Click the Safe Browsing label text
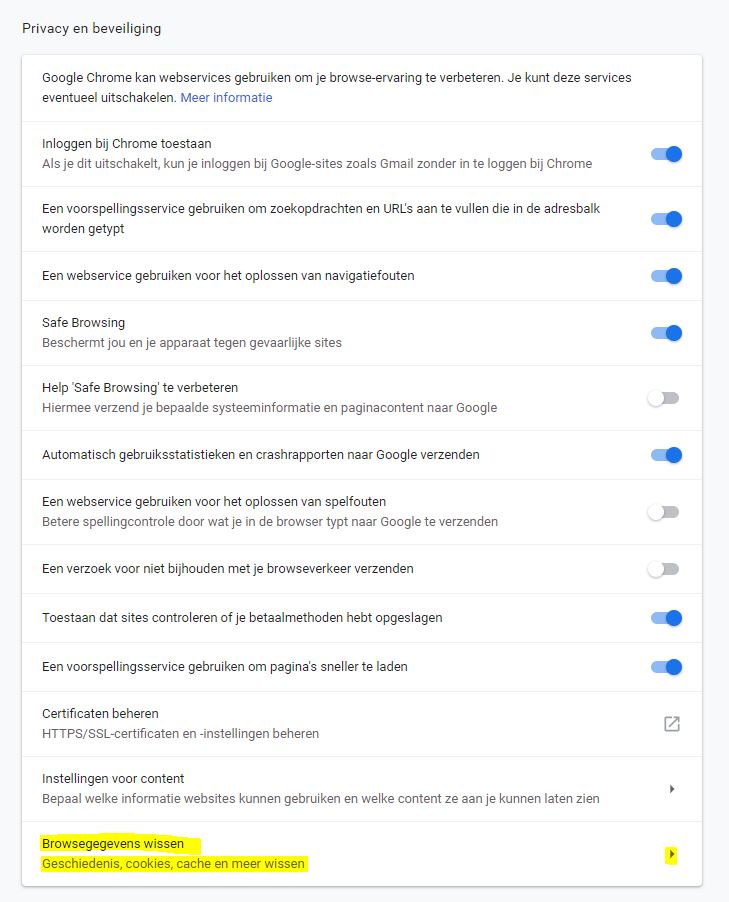The height and width of the screenshot is (902, 729). 83,323
